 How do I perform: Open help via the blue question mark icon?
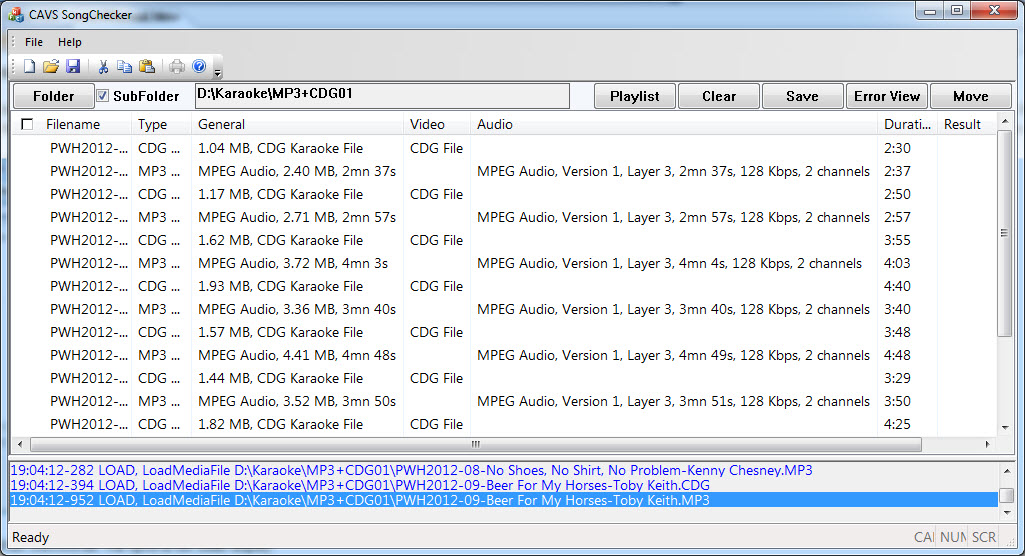tap(199, 67)
